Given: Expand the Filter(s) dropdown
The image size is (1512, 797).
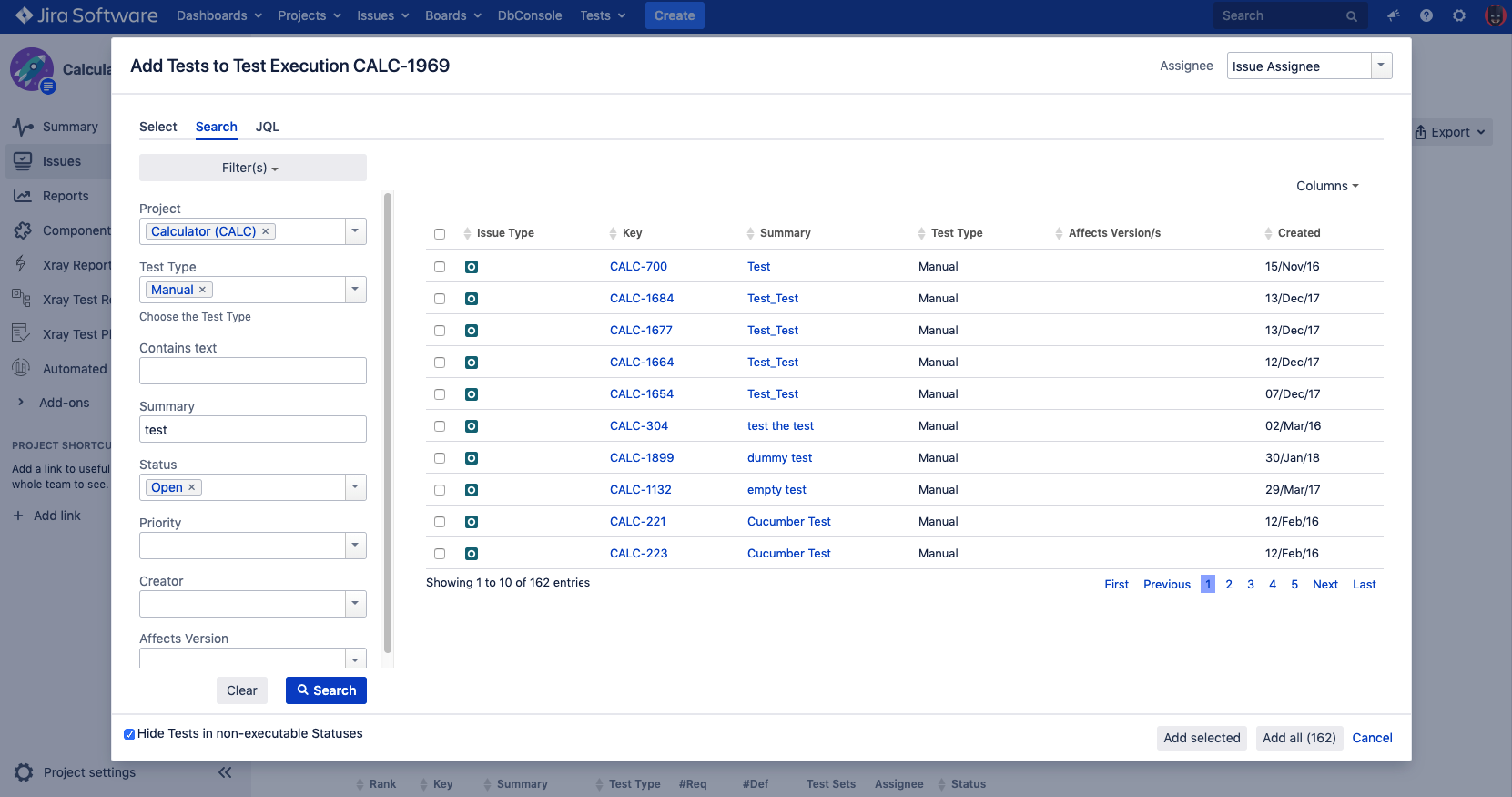Looking at the screenshot, I should [x=252, y=168].
